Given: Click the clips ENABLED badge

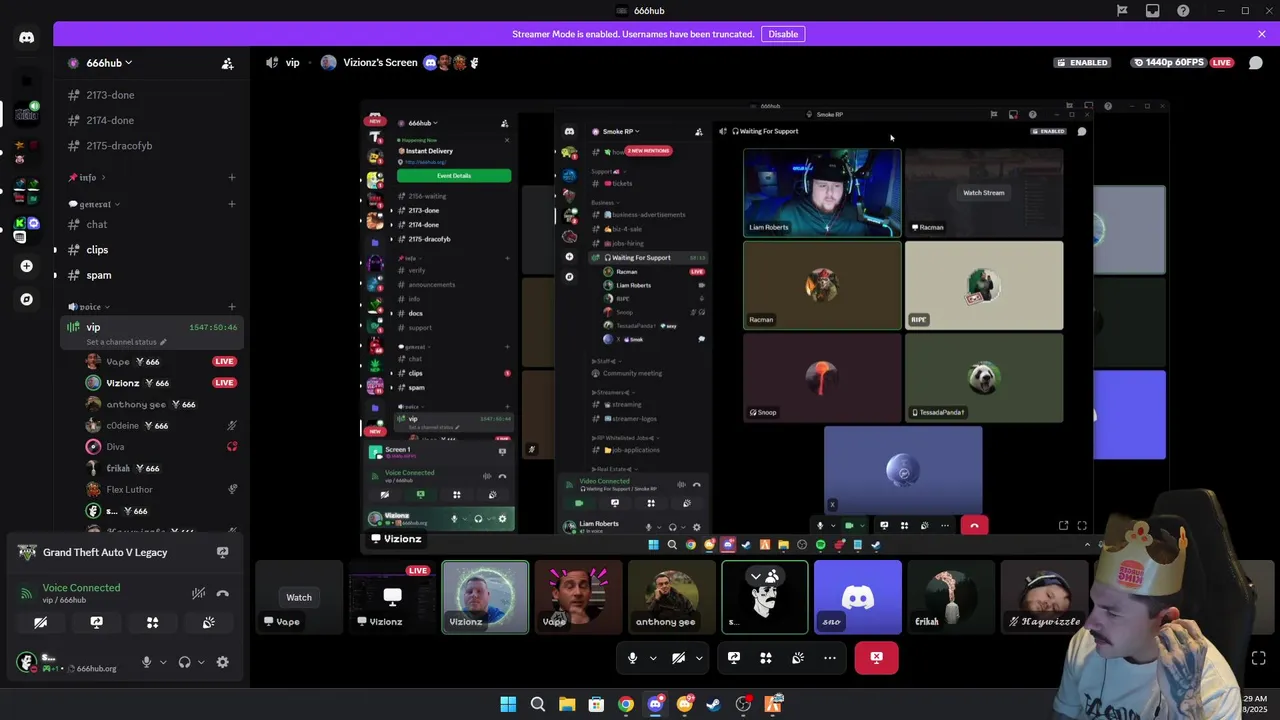Looking at the screenshot, I should click(1083, 62).
